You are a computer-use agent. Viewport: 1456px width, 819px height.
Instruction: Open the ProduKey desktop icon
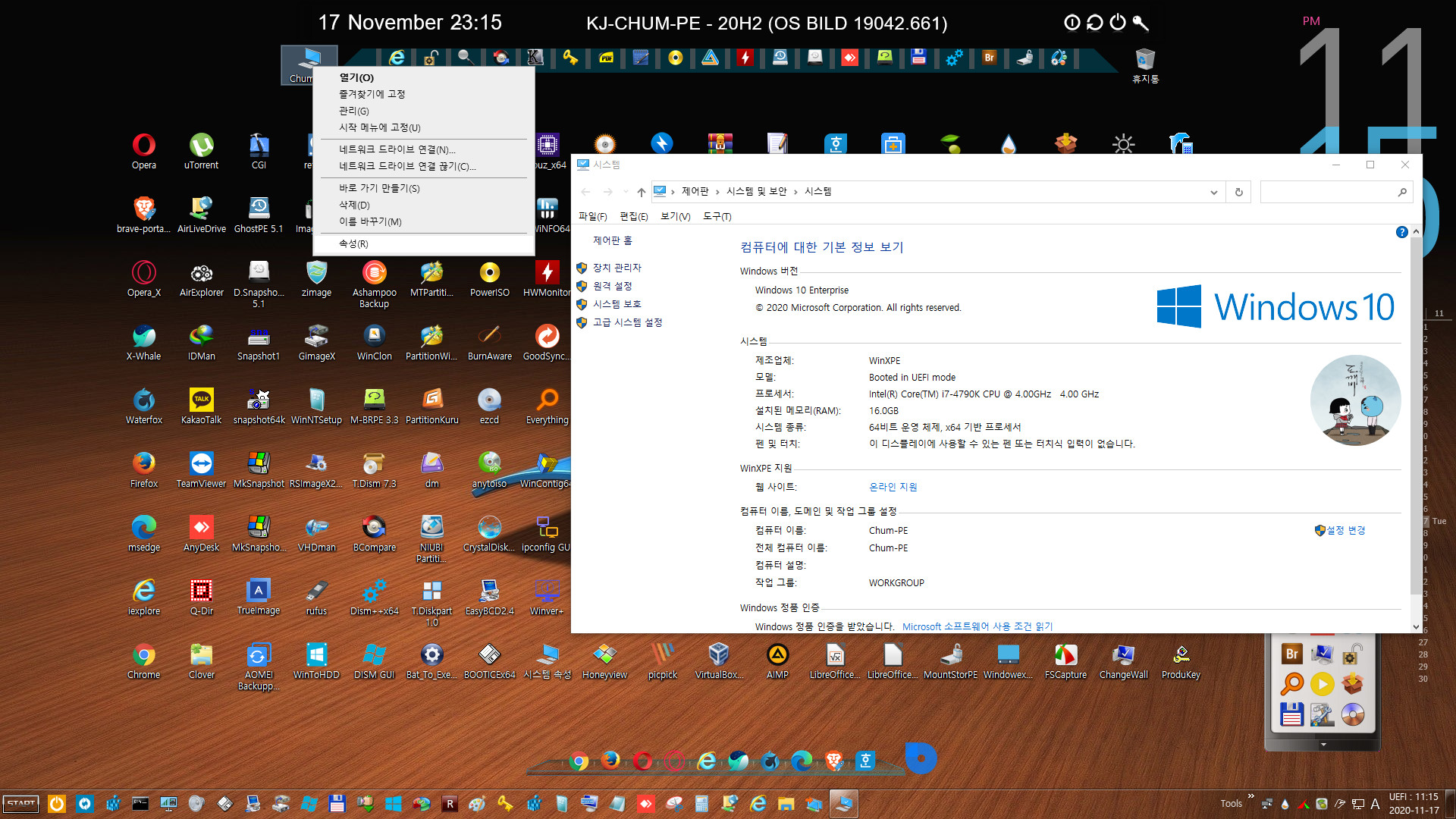1181,661
